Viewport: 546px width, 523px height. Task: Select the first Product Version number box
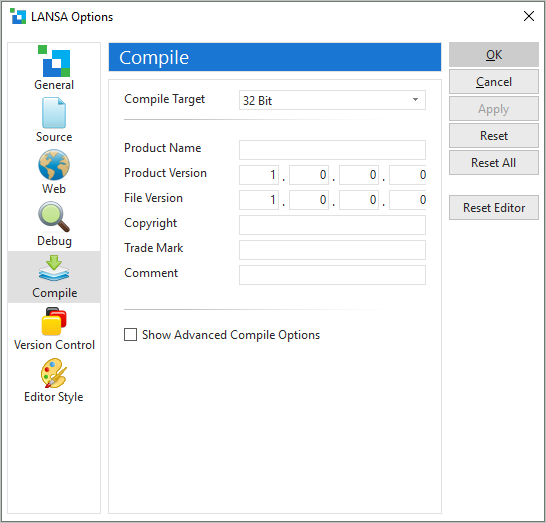tap(259, 175)
